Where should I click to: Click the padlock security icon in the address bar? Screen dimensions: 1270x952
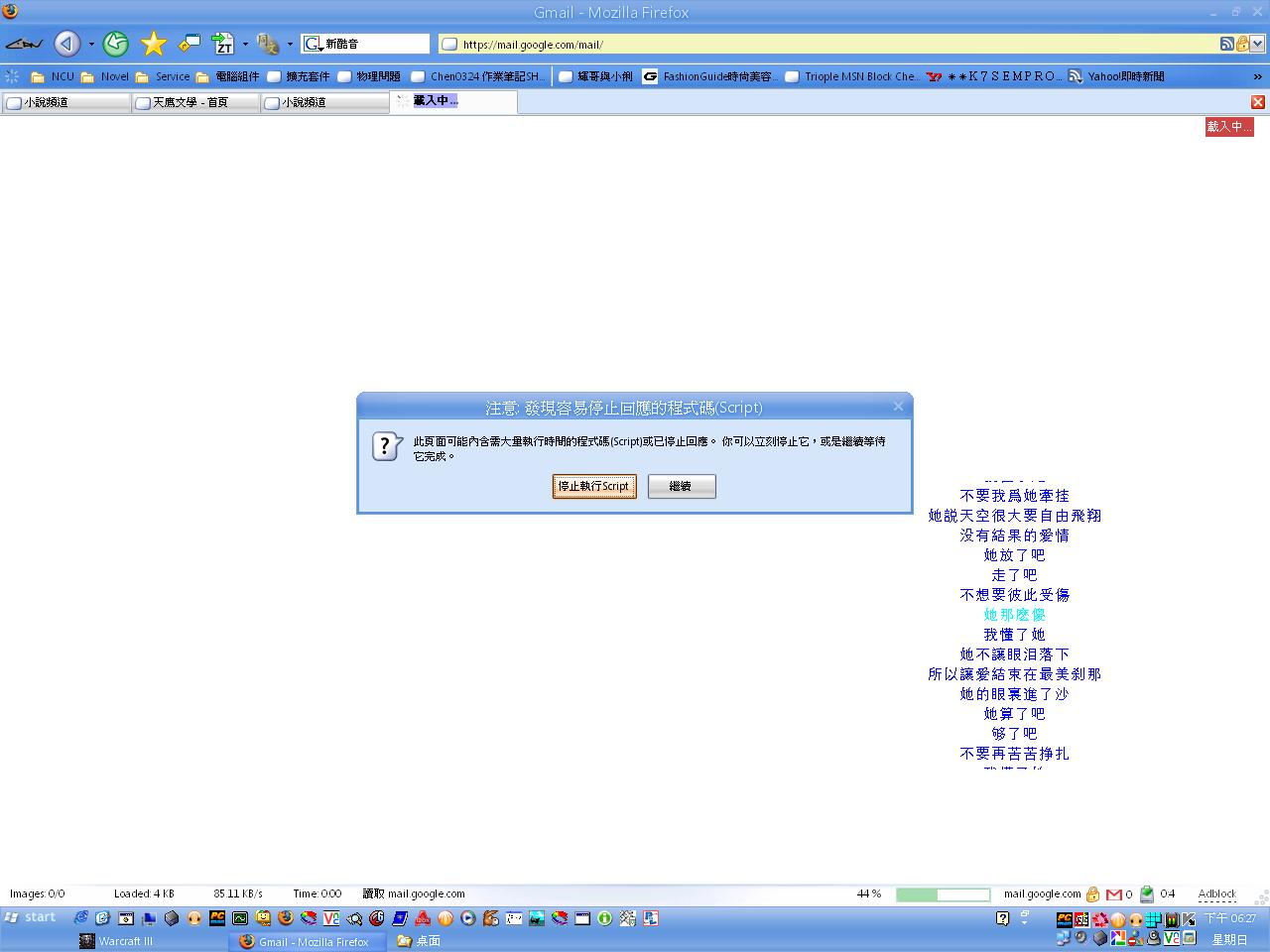(1242, 44)
